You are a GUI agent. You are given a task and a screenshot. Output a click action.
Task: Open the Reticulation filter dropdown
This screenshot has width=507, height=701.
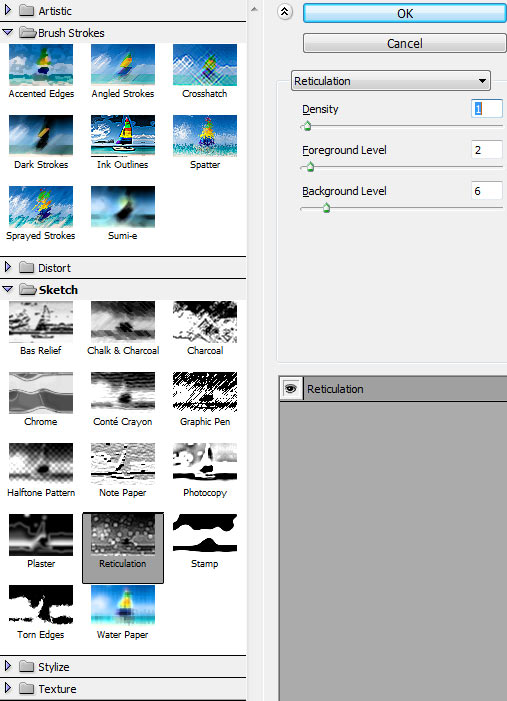[391, 81]
